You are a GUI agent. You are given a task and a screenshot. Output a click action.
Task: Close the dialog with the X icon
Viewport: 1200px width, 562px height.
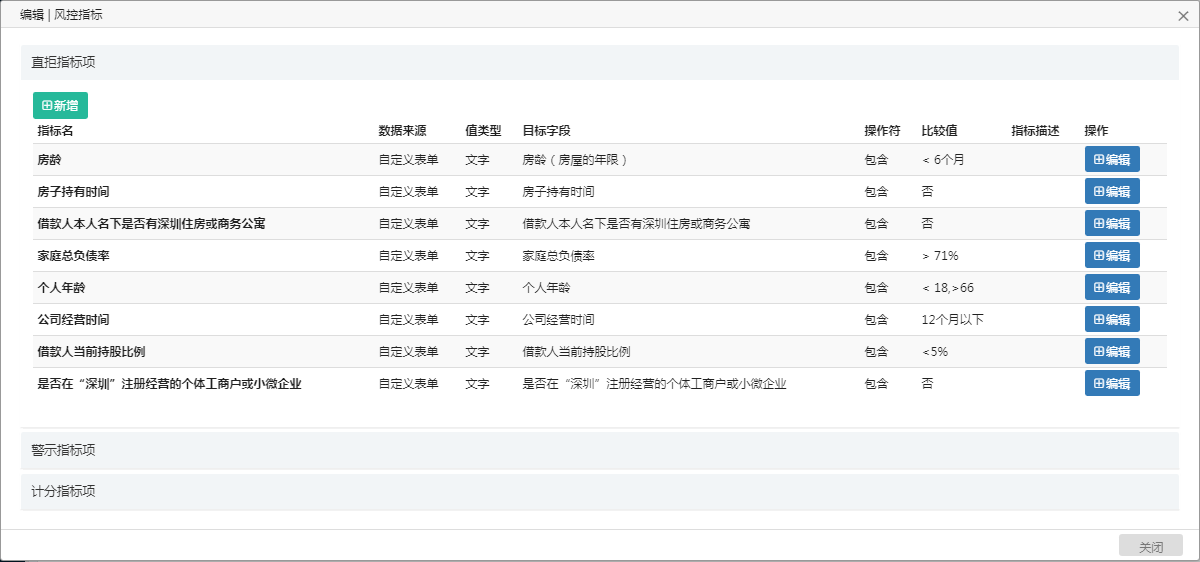coord(1183,16)
